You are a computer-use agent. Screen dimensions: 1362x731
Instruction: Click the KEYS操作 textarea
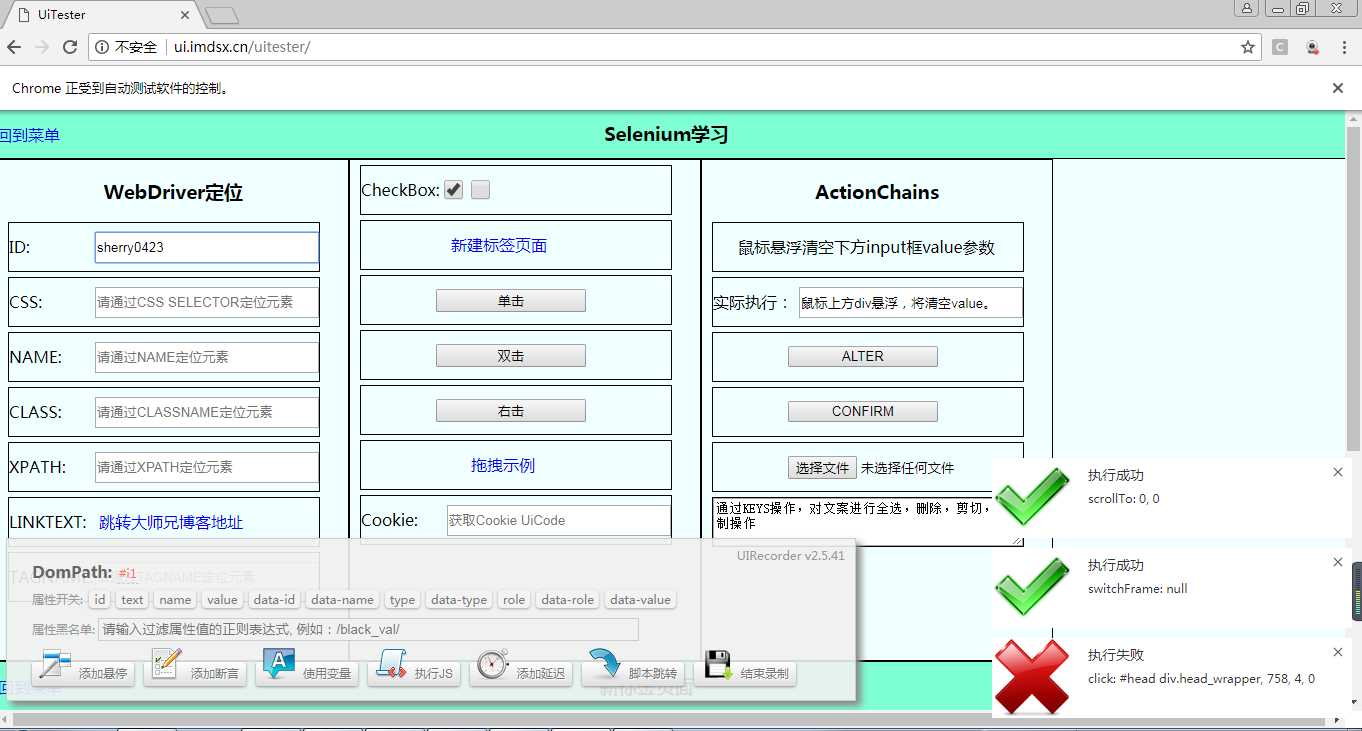point(868,522)
